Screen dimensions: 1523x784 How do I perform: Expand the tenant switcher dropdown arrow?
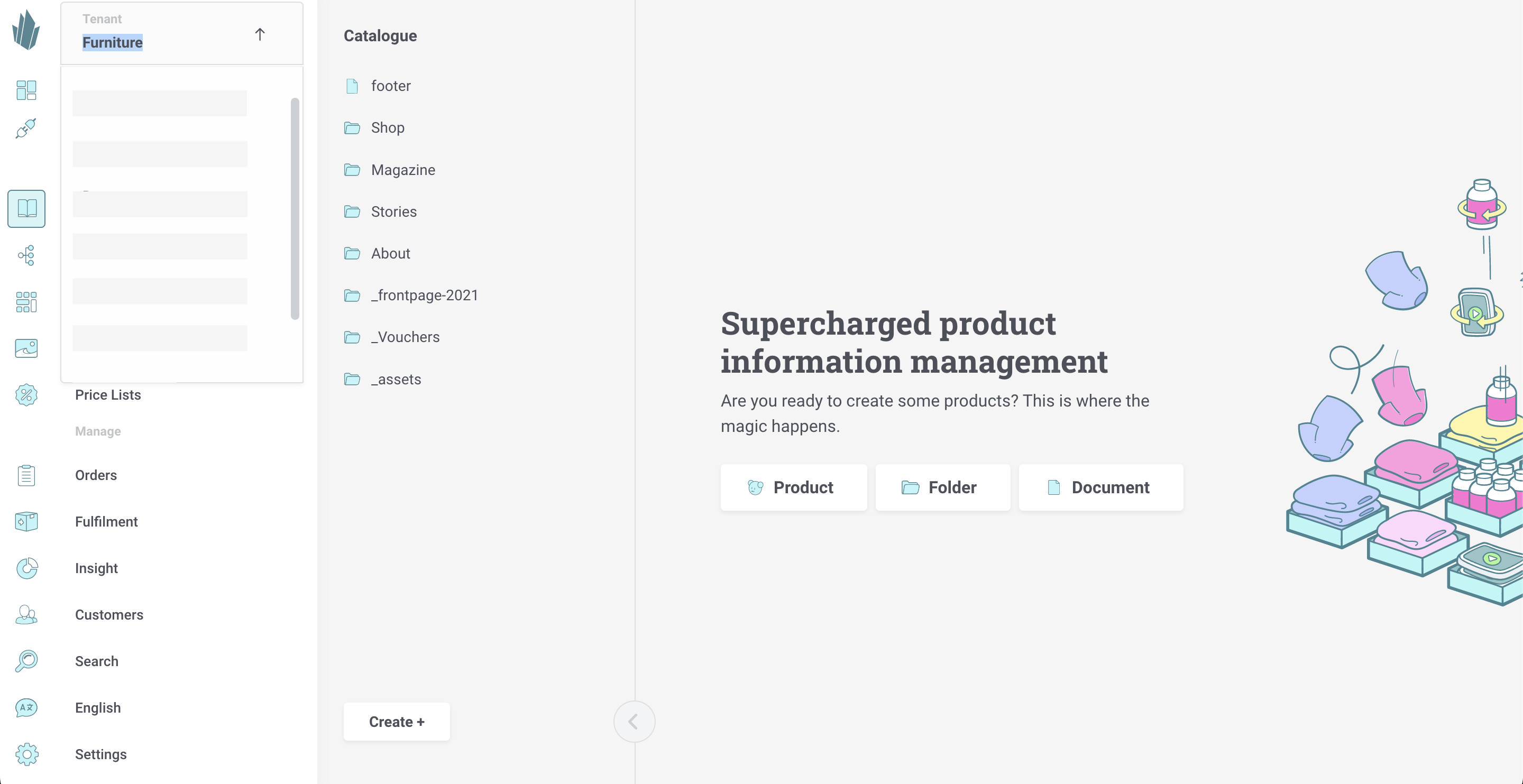point(259,34)
